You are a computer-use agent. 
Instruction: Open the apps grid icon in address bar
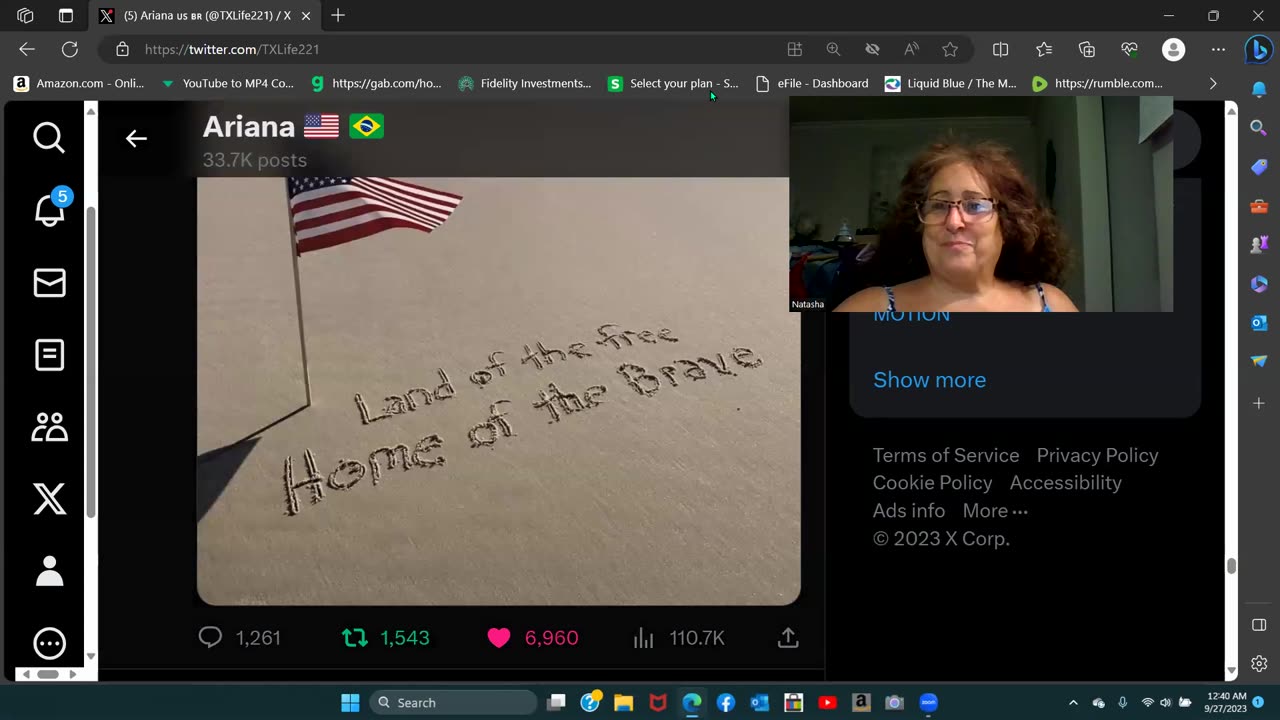[x=795, y=49]
